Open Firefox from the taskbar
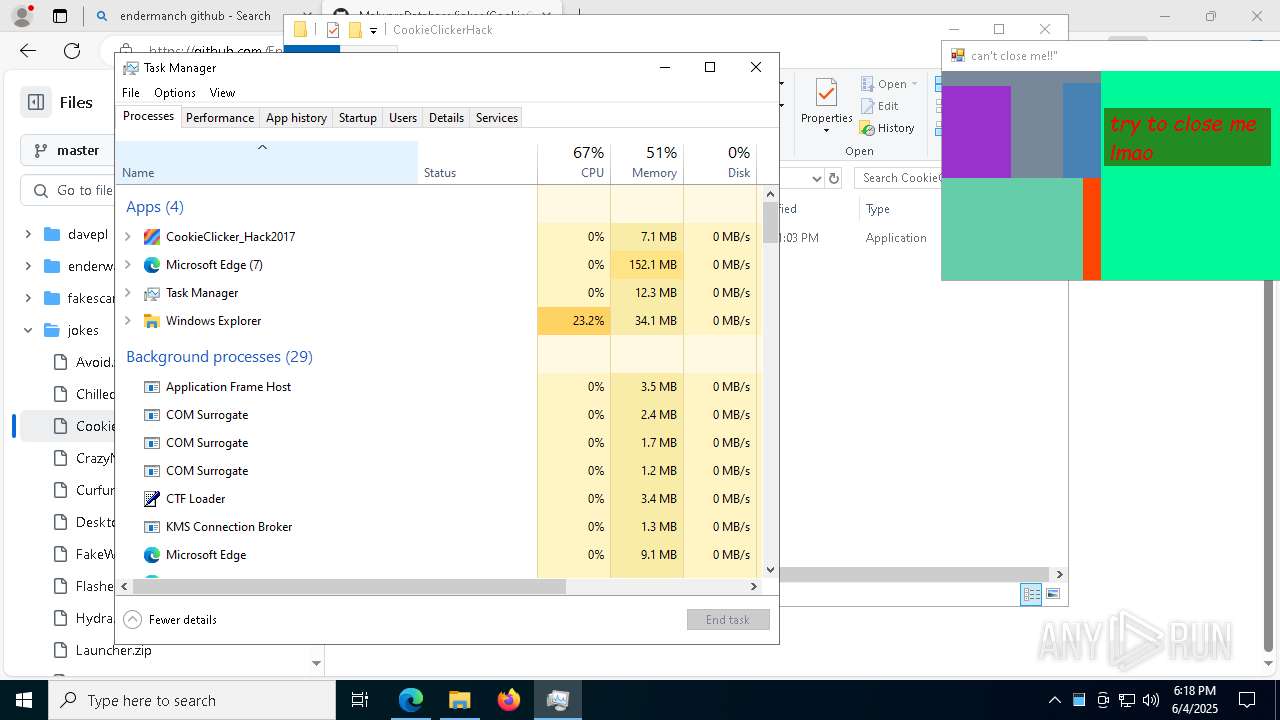Viewport: 1280px width, 720px height. (x=509, y=700)
